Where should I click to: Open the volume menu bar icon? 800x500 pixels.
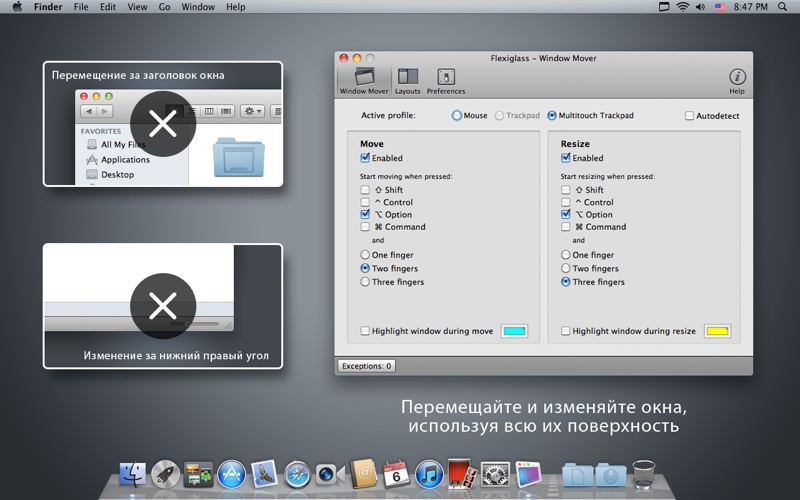(x=701, y=7)
